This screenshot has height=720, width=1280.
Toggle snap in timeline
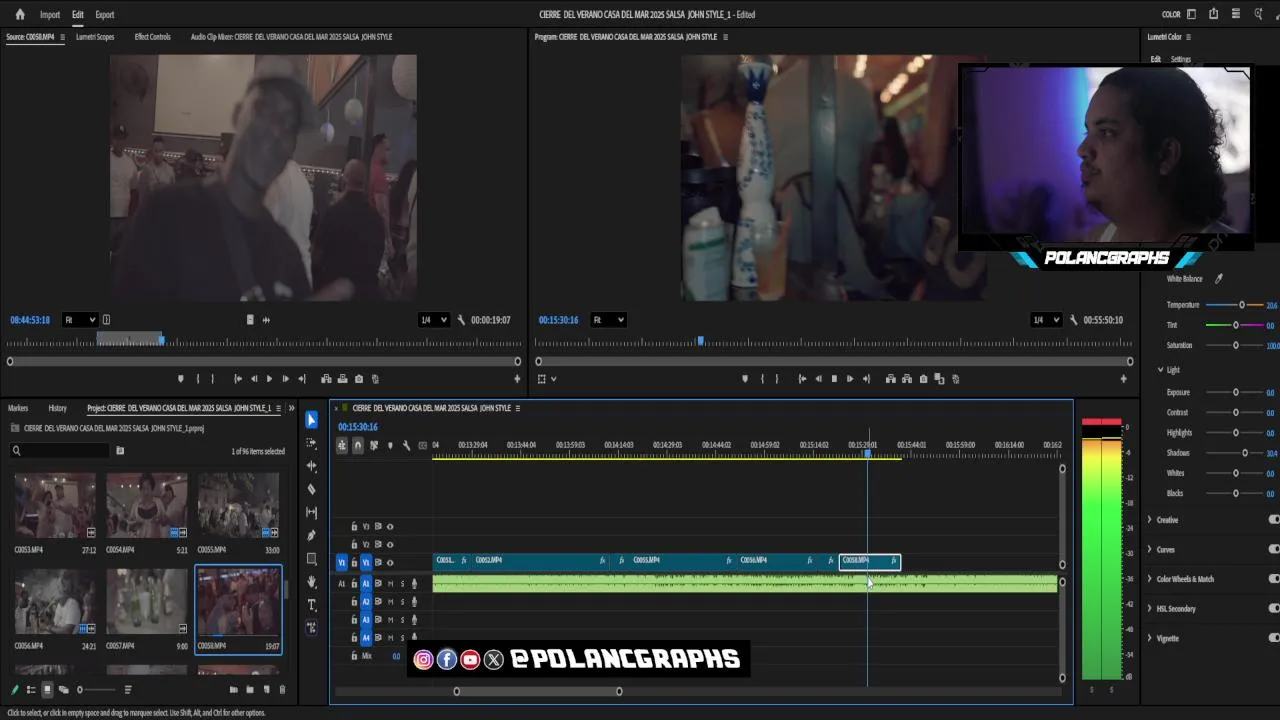[358, 445]
